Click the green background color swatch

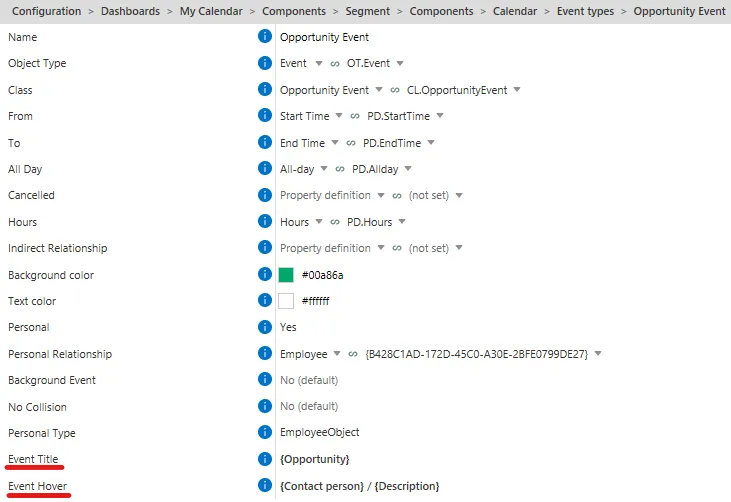(x=286, y=275)
